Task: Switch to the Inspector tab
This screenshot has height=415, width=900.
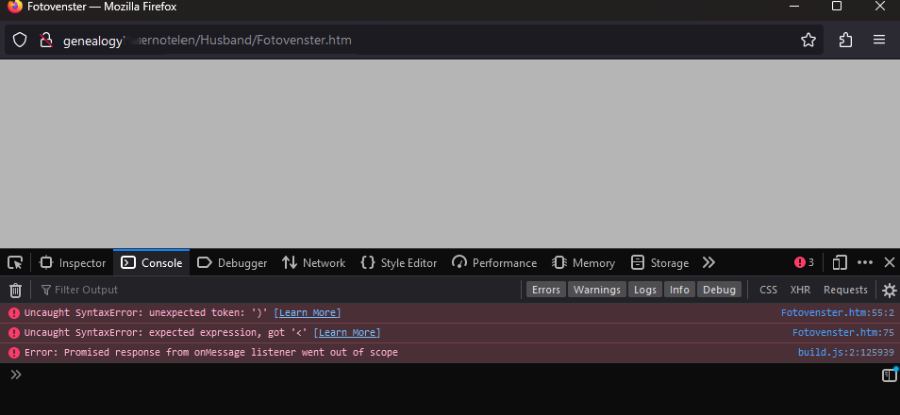Action: (73, 263)
